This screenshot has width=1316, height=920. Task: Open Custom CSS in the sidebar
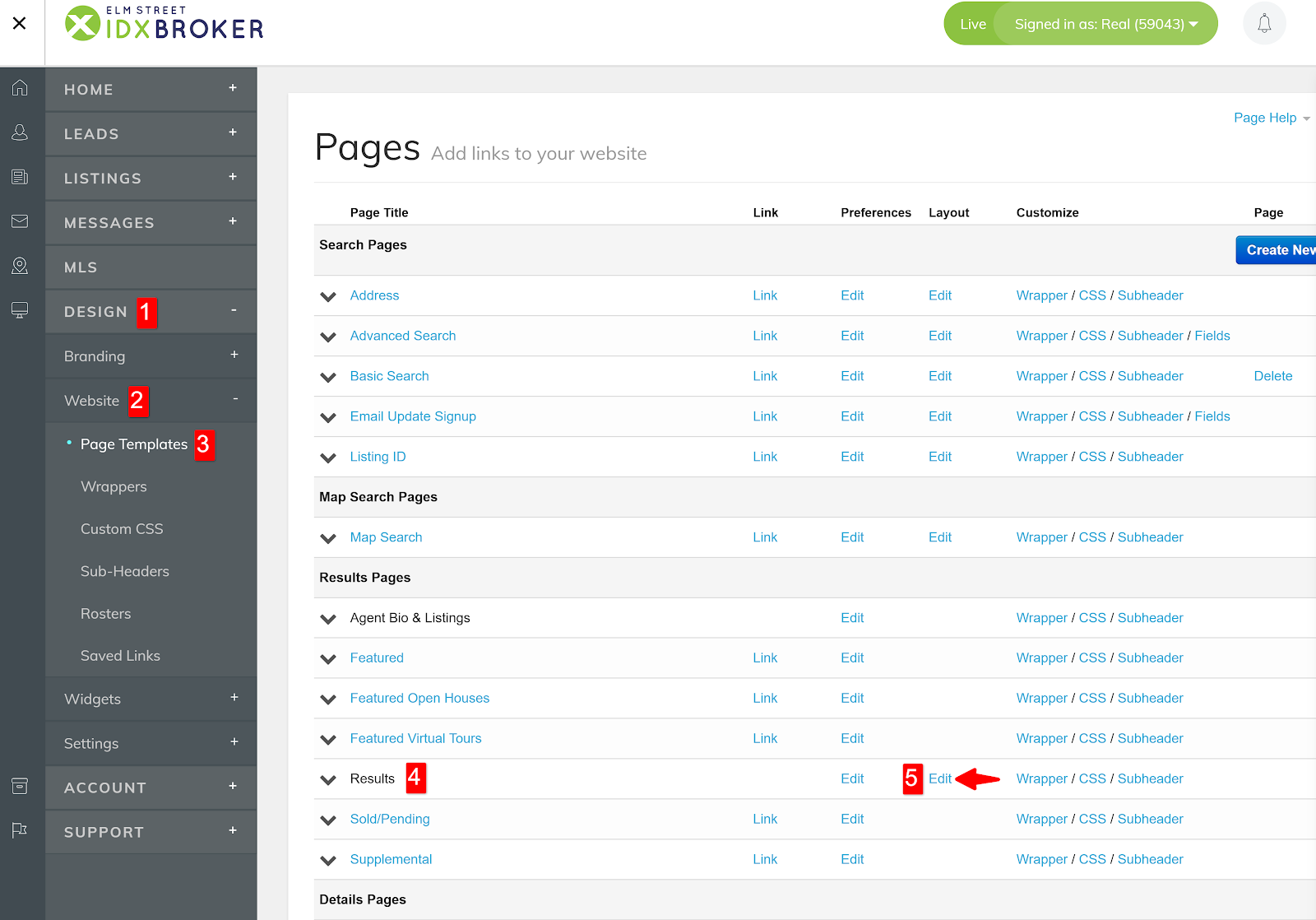(122, 529)
